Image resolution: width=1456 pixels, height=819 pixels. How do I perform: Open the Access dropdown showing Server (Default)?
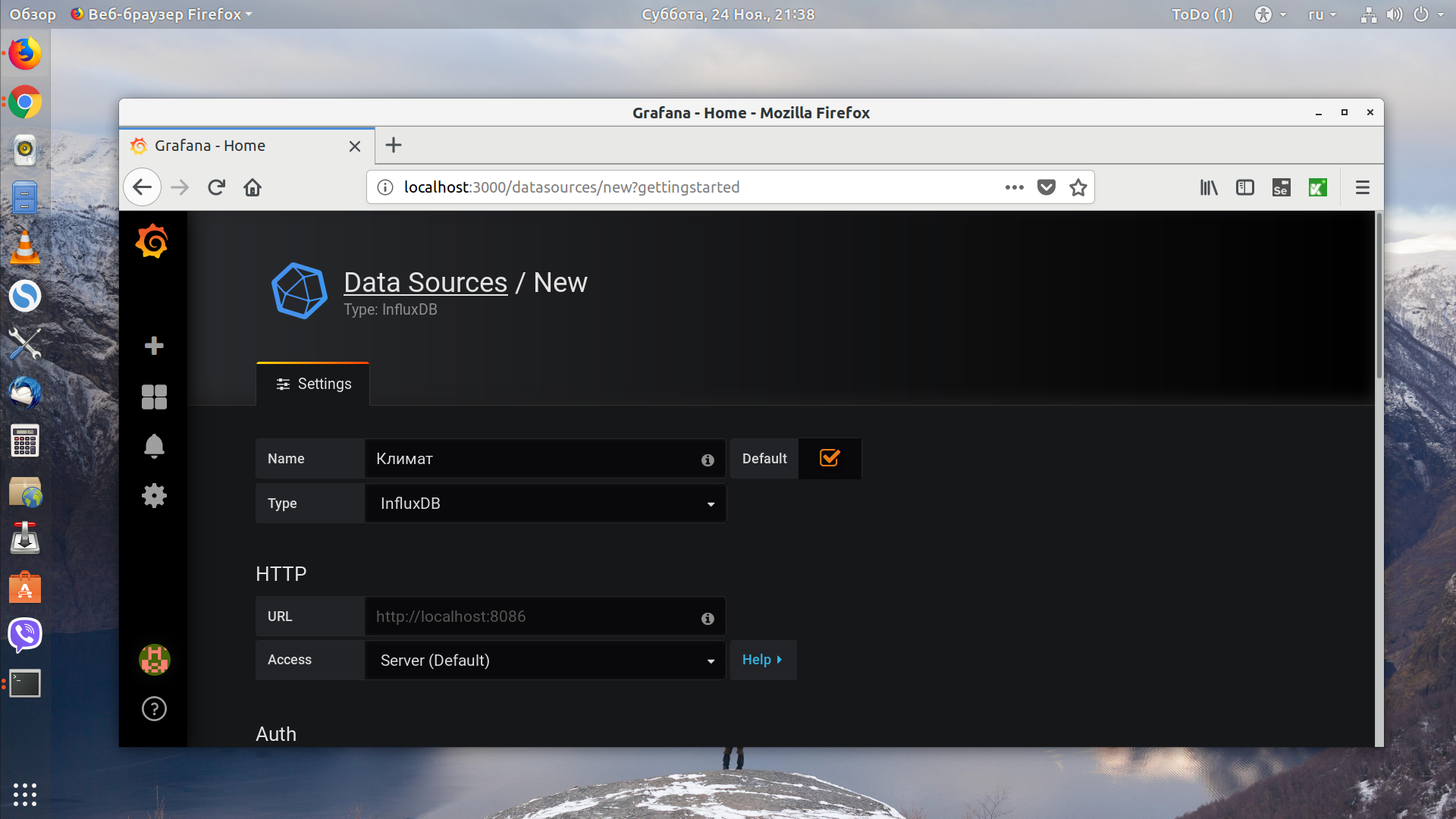pos(545,660)
